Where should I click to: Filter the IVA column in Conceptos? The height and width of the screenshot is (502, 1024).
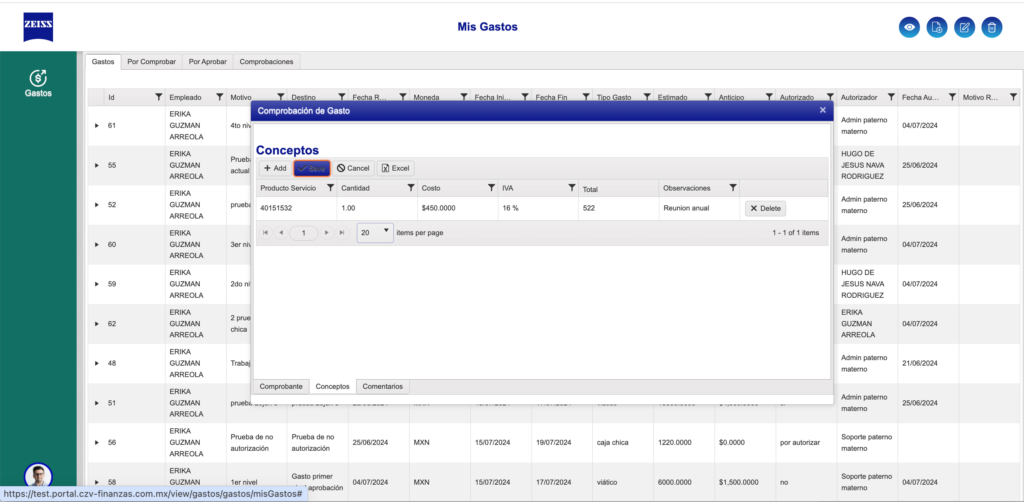click(571, 188)
